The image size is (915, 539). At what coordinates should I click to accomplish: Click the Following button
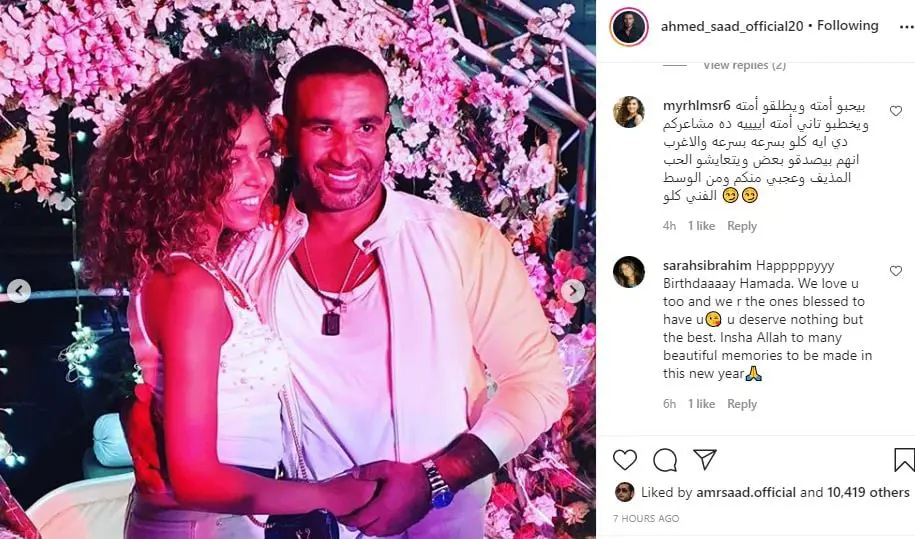pyautogui.click(x=847, y=26)
